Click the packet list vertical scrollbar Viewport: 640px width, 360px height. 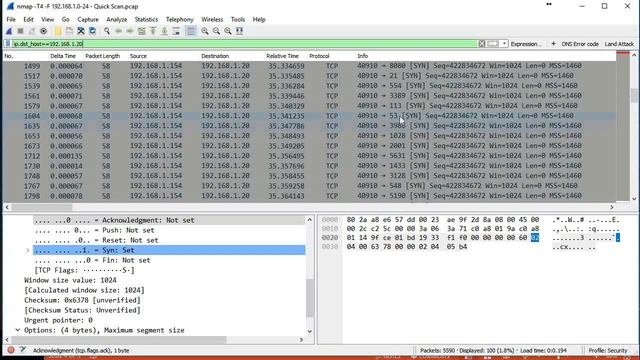tap(634, 127)
